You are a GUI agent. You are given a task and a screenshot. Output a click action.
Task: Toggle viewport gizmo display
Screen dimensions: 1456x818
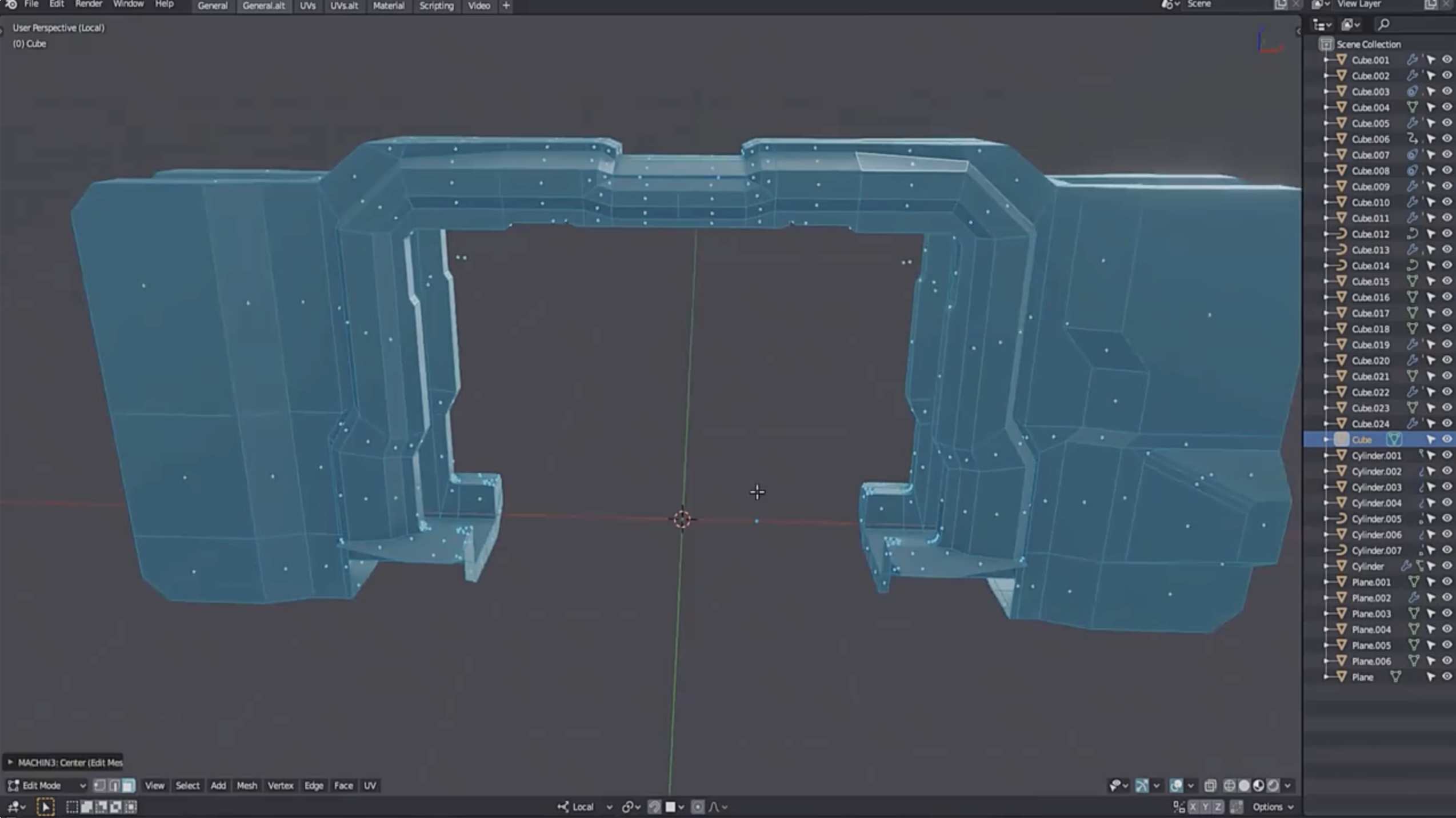(x=1141, y=785)
